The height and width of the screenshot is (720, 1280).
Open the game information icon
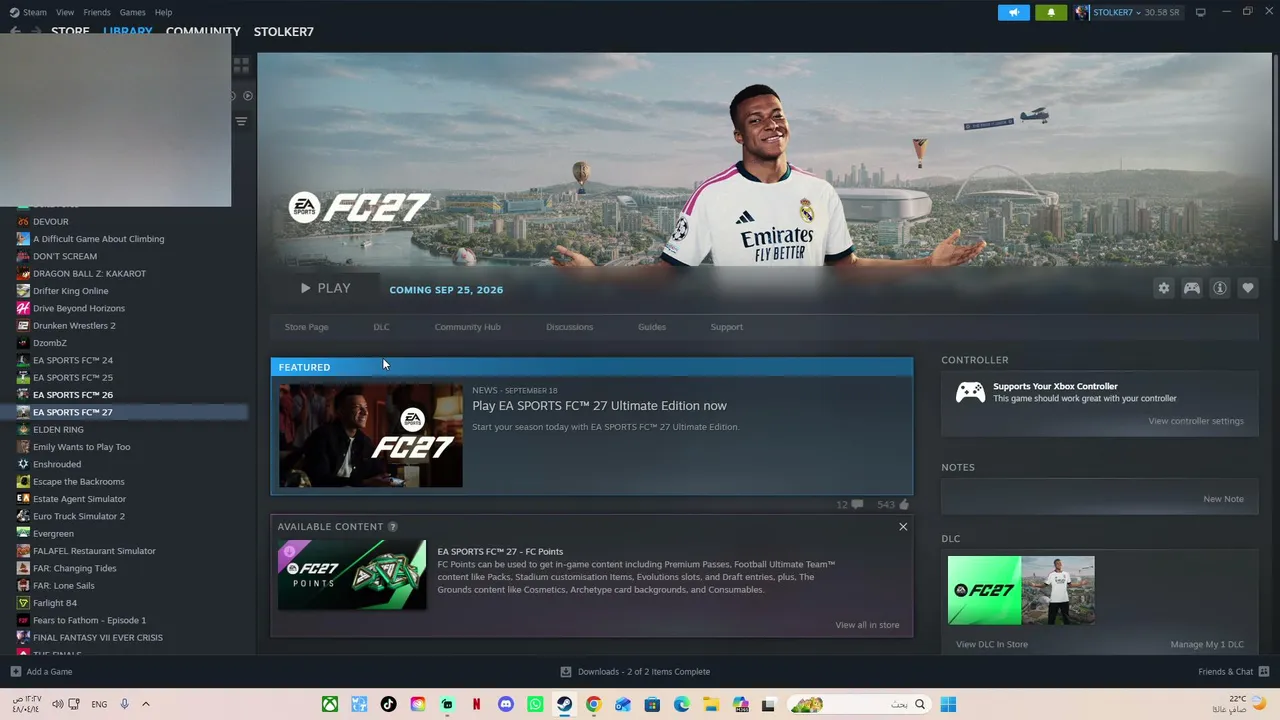(1220, 288)
